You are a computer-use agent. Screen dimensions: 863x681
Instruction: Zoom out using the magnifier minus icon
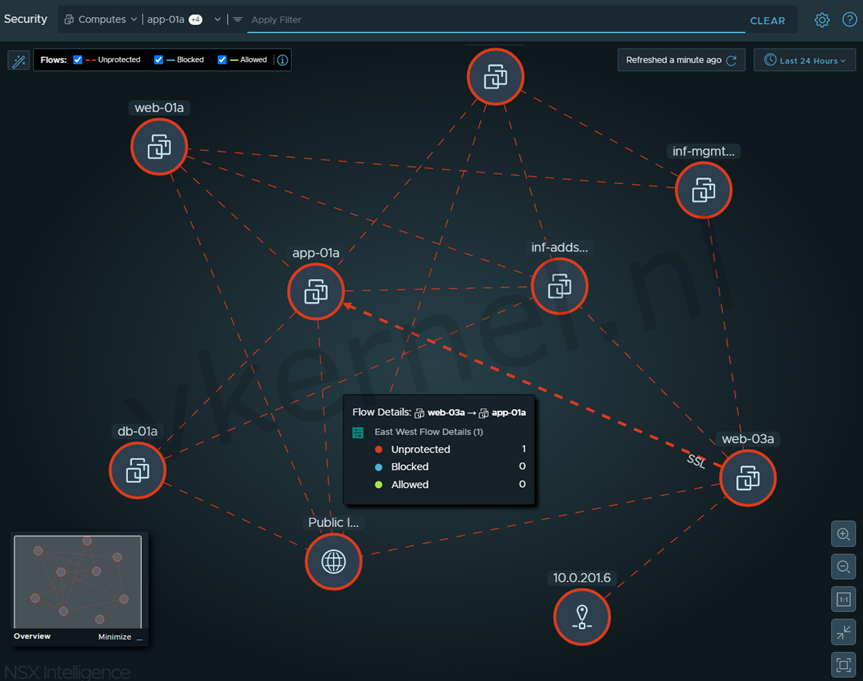click(843, 566)
